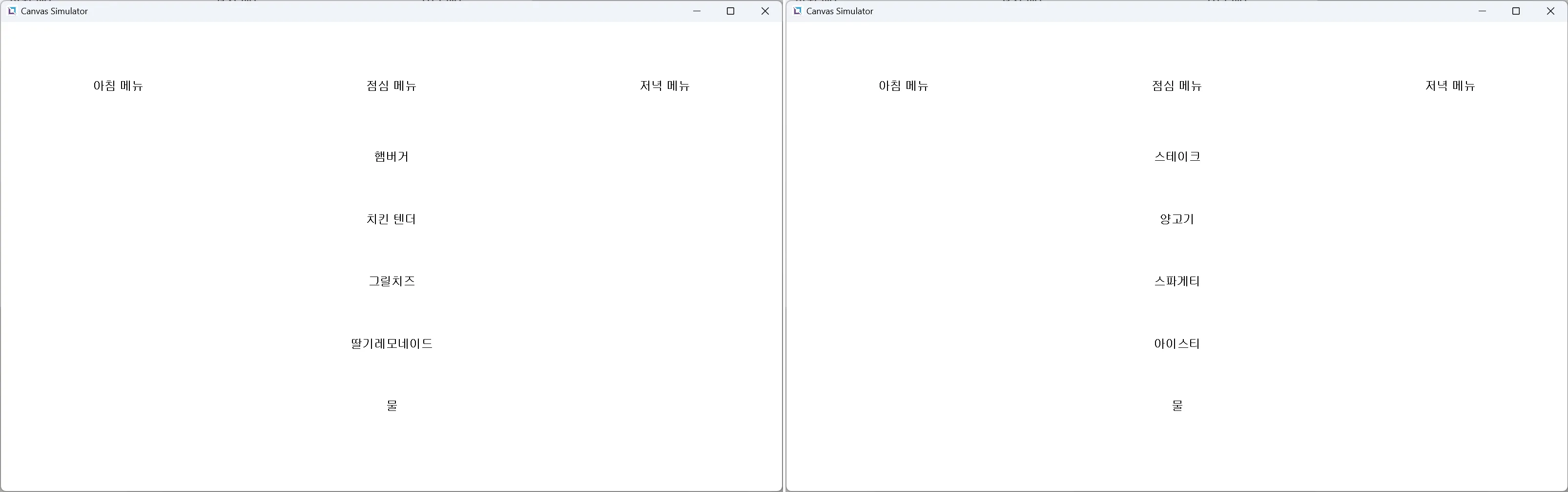Click the 딸기레모네이드 drink item
Image resolution: width=1568 pixels, height=492 pixels.
point(392,343)
